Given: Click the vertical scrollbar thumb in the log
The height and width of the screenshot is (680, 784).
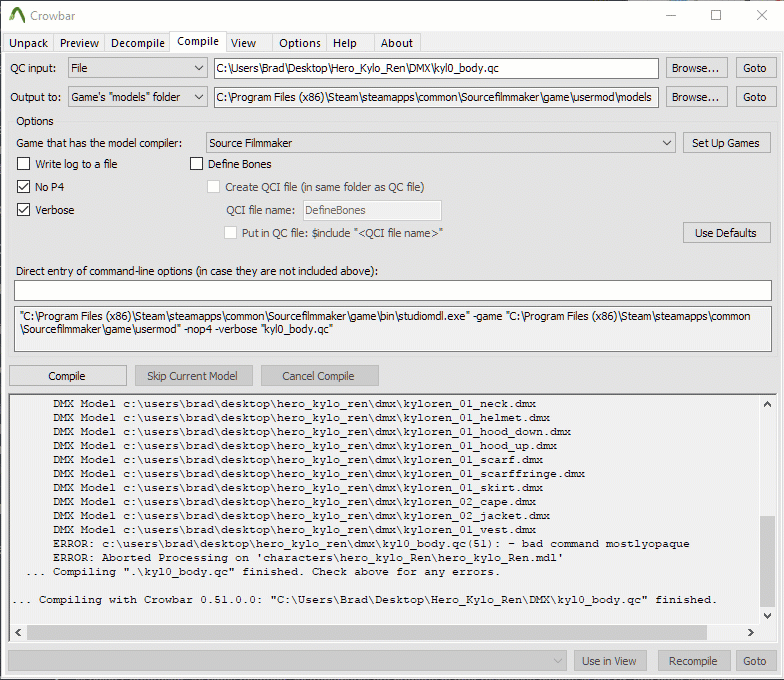Looking at the screenshot, I should [x=768, y=561].
